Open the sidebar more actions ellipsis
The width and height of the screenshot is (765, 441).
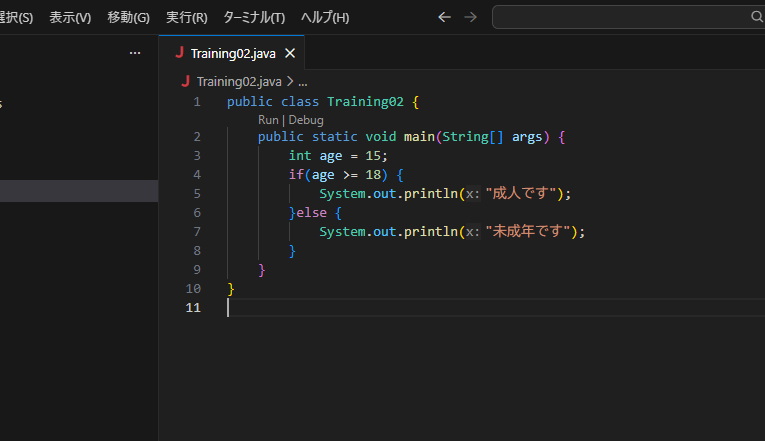pos(135,53)
